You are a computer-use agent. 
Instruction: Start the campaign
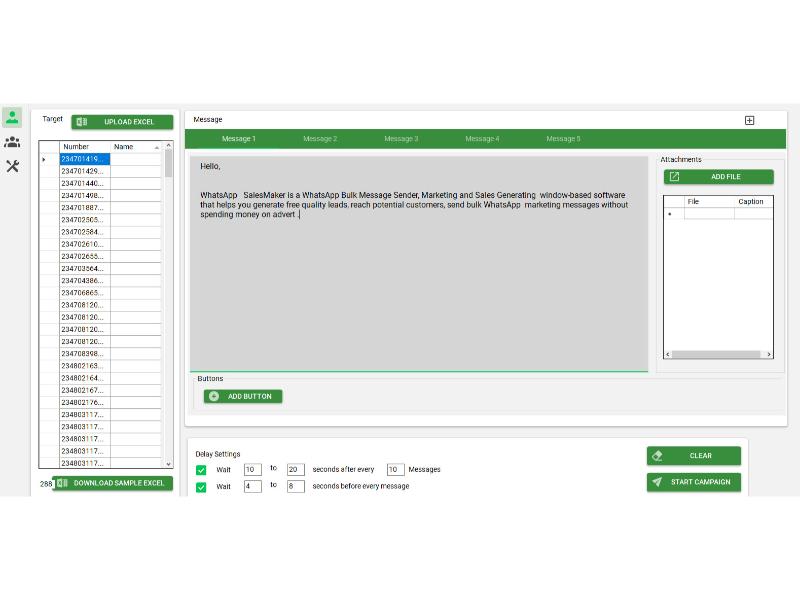(x=693, y=481)
